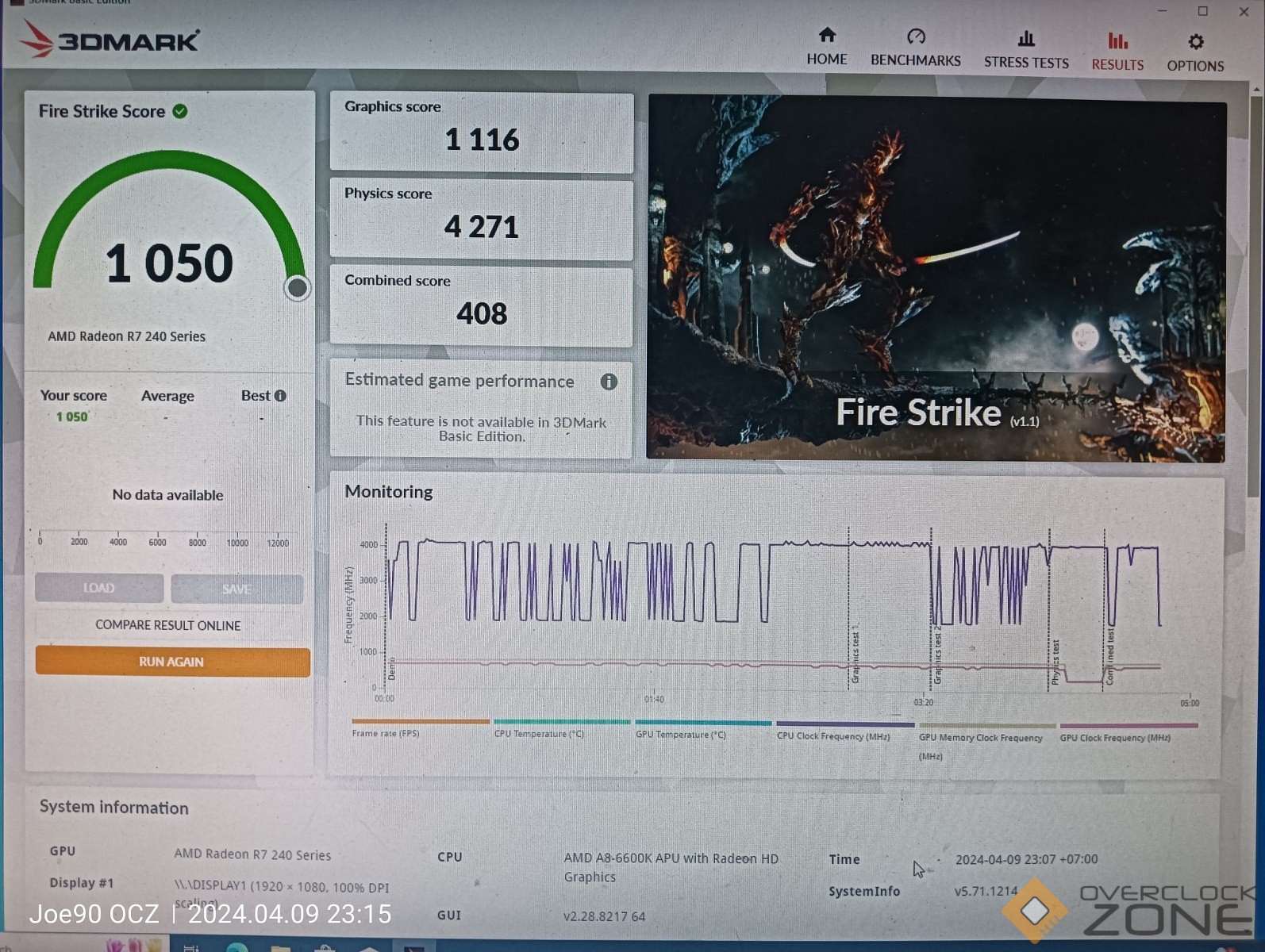The height and width of the screenshot is (952, 1265).
Task: Click the Fire Strike Score 1 050
Action: click(169, 263)
